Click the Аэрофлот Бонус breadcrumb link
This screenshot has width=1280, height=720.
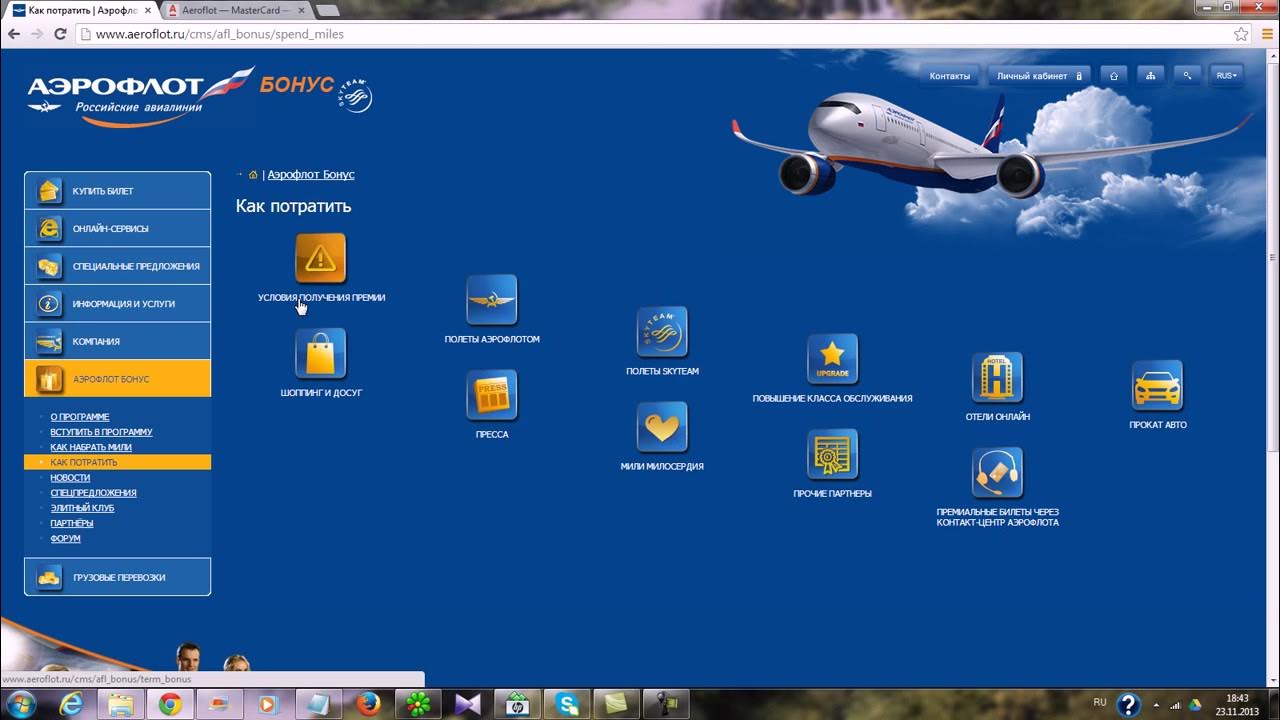[311, 174]
